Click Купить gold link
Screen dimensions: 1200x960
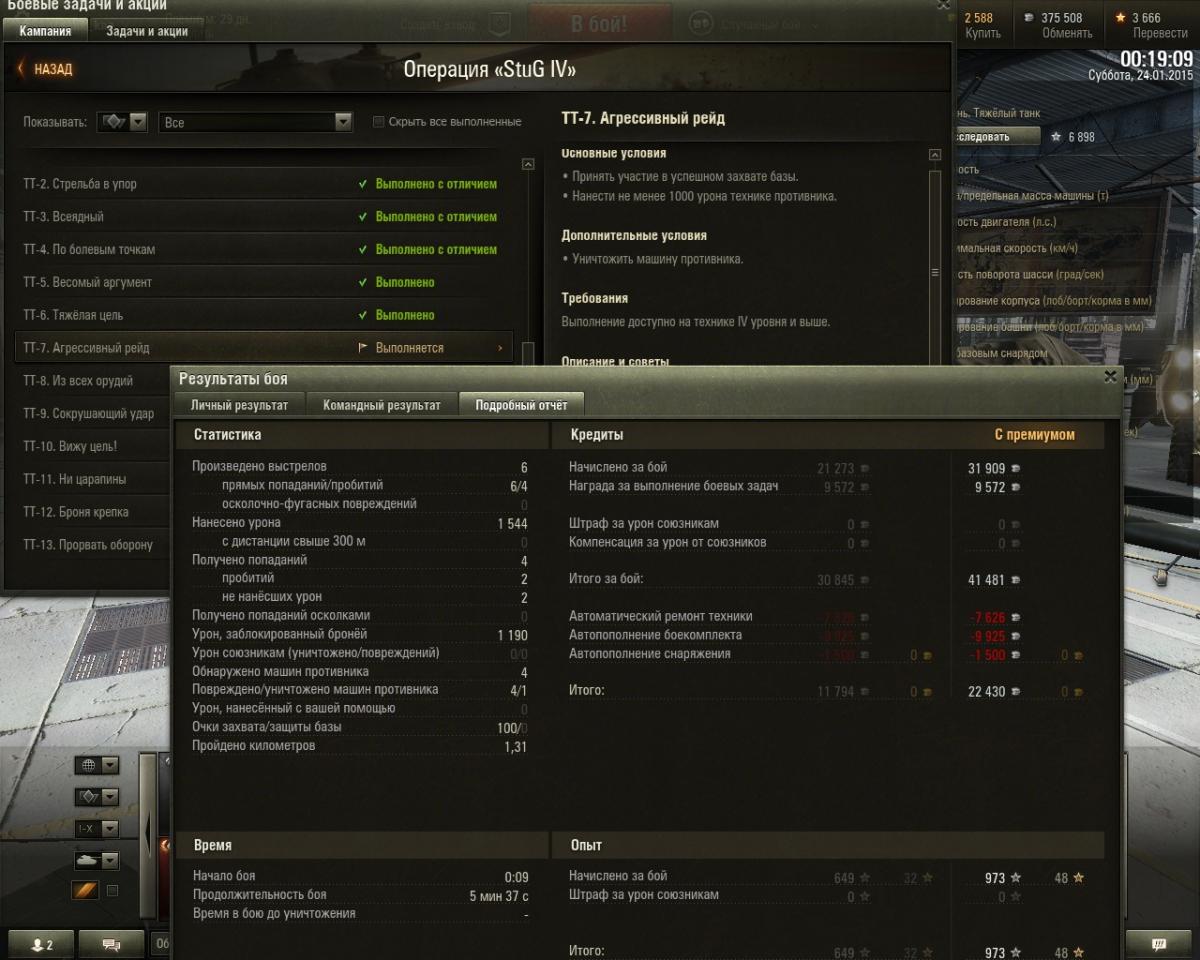(983, 33)
